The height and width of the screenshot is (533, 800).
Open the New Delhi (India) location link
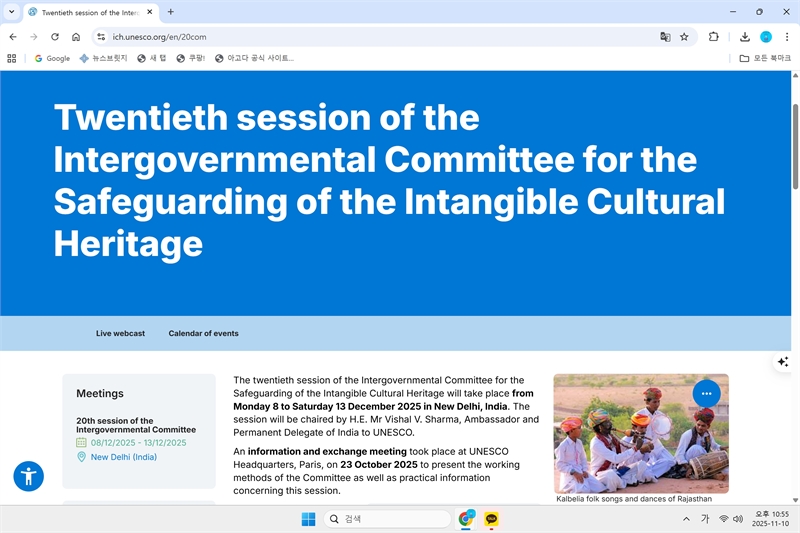[x=123, y=457]
